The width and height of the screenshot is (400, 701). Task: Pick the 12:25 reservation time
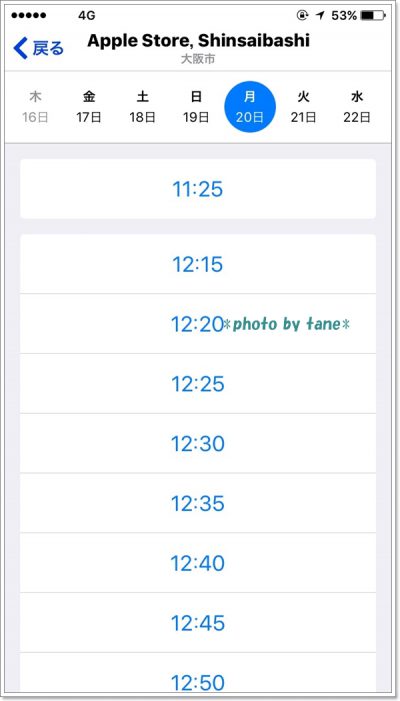coord(198,384)
